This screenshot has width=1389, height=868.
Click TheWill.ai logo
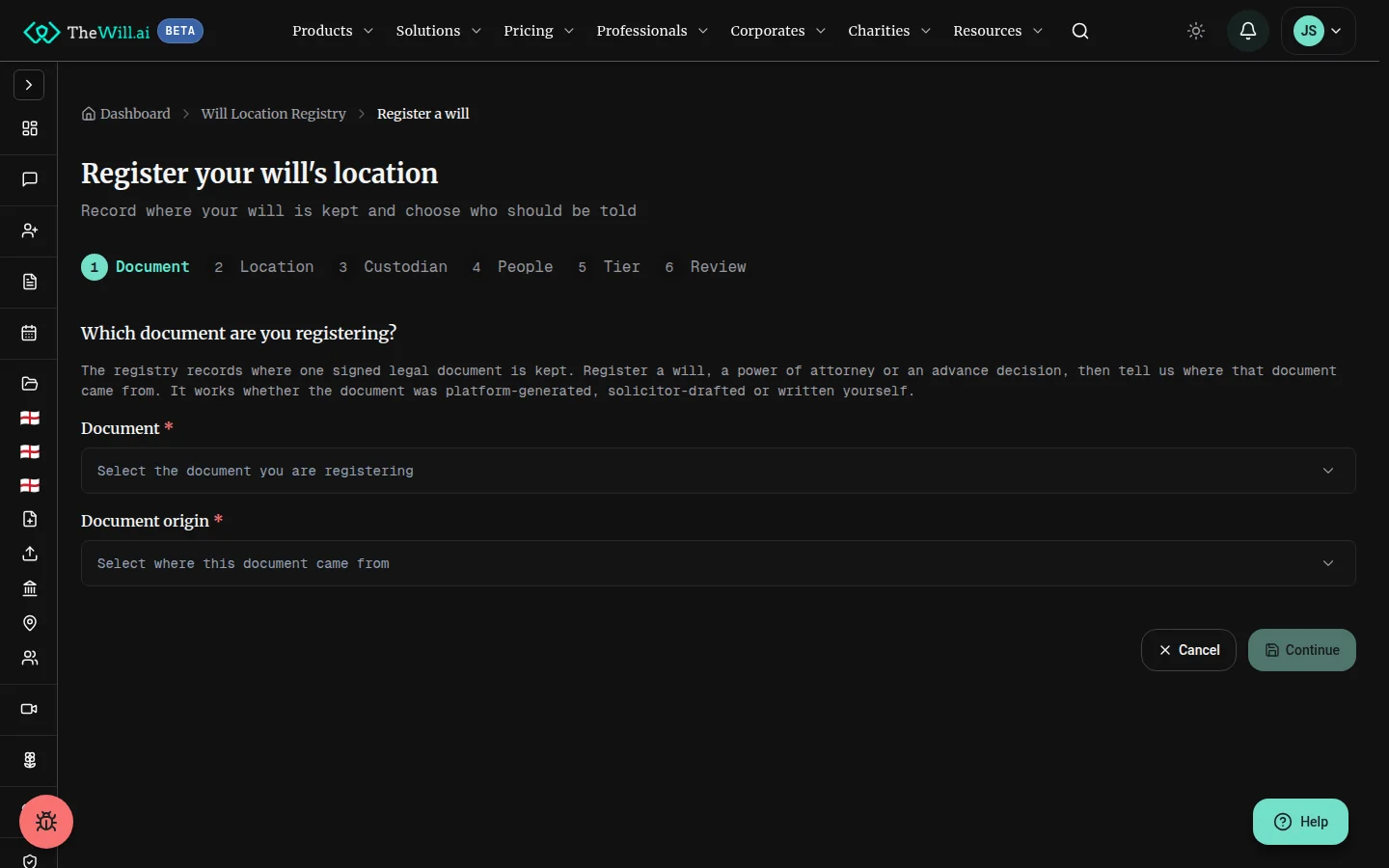(x=88, y=32)
